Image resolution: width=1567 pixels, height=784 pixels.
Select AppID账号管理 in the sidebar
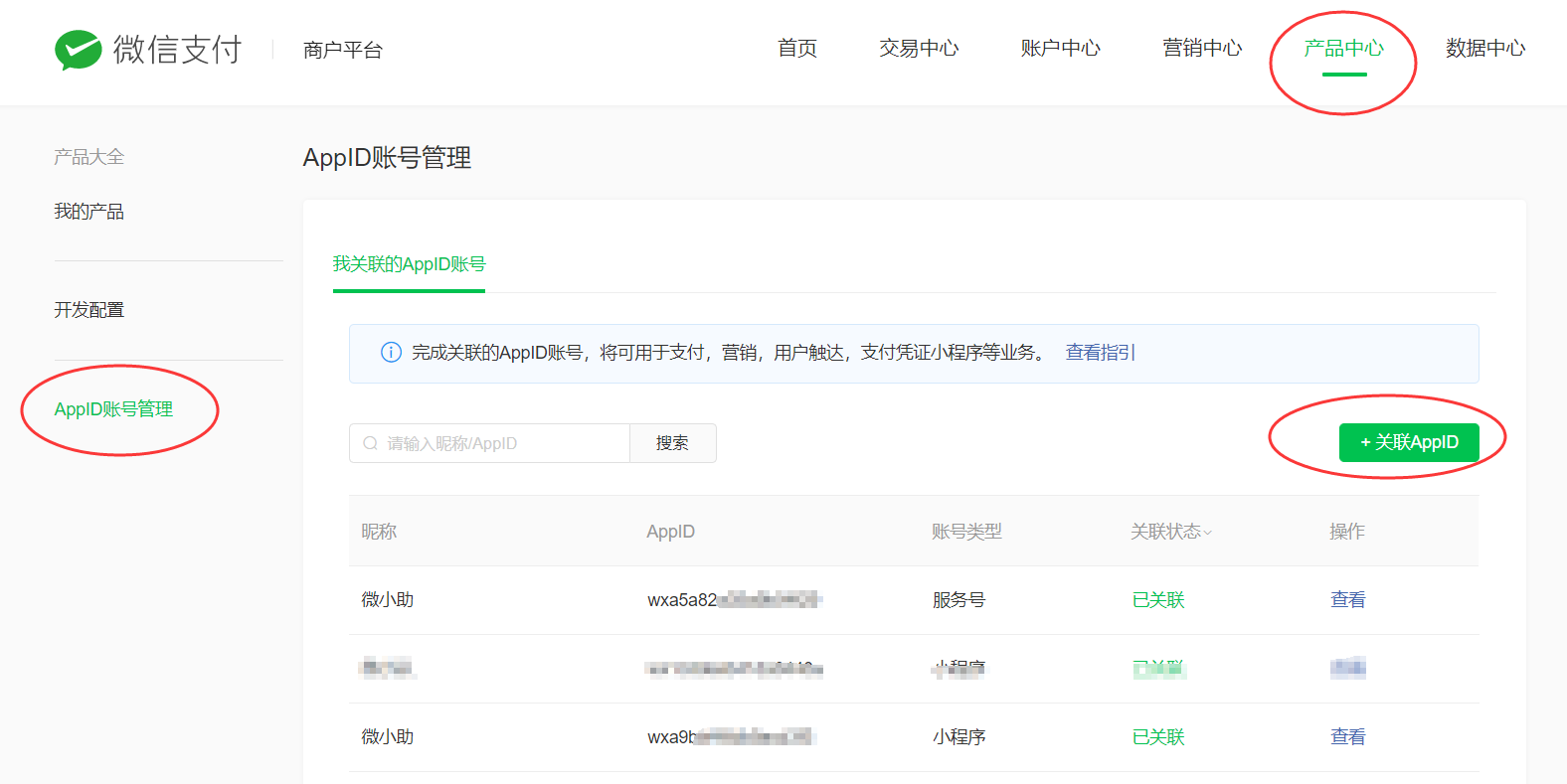click(113, 409)
